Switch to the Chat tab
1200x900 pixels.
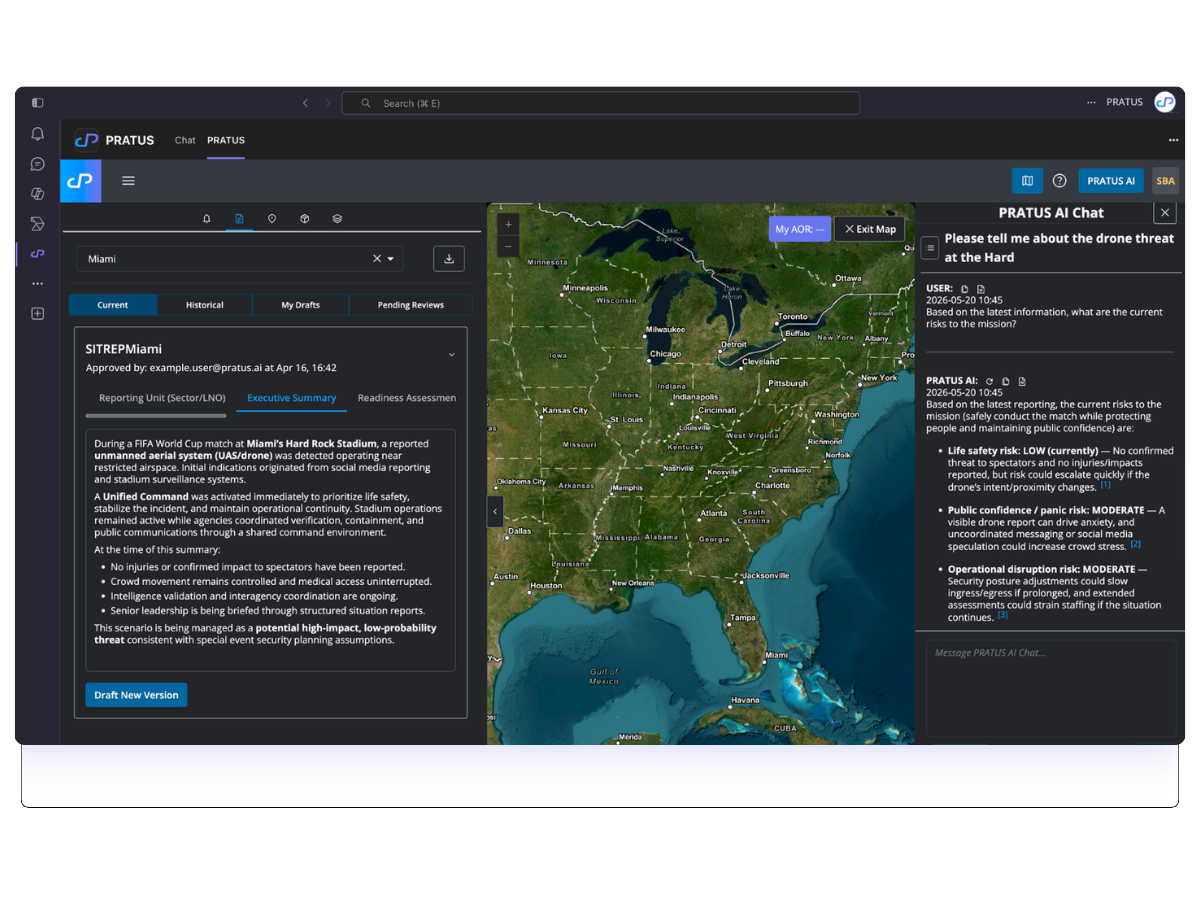(185, 140)
